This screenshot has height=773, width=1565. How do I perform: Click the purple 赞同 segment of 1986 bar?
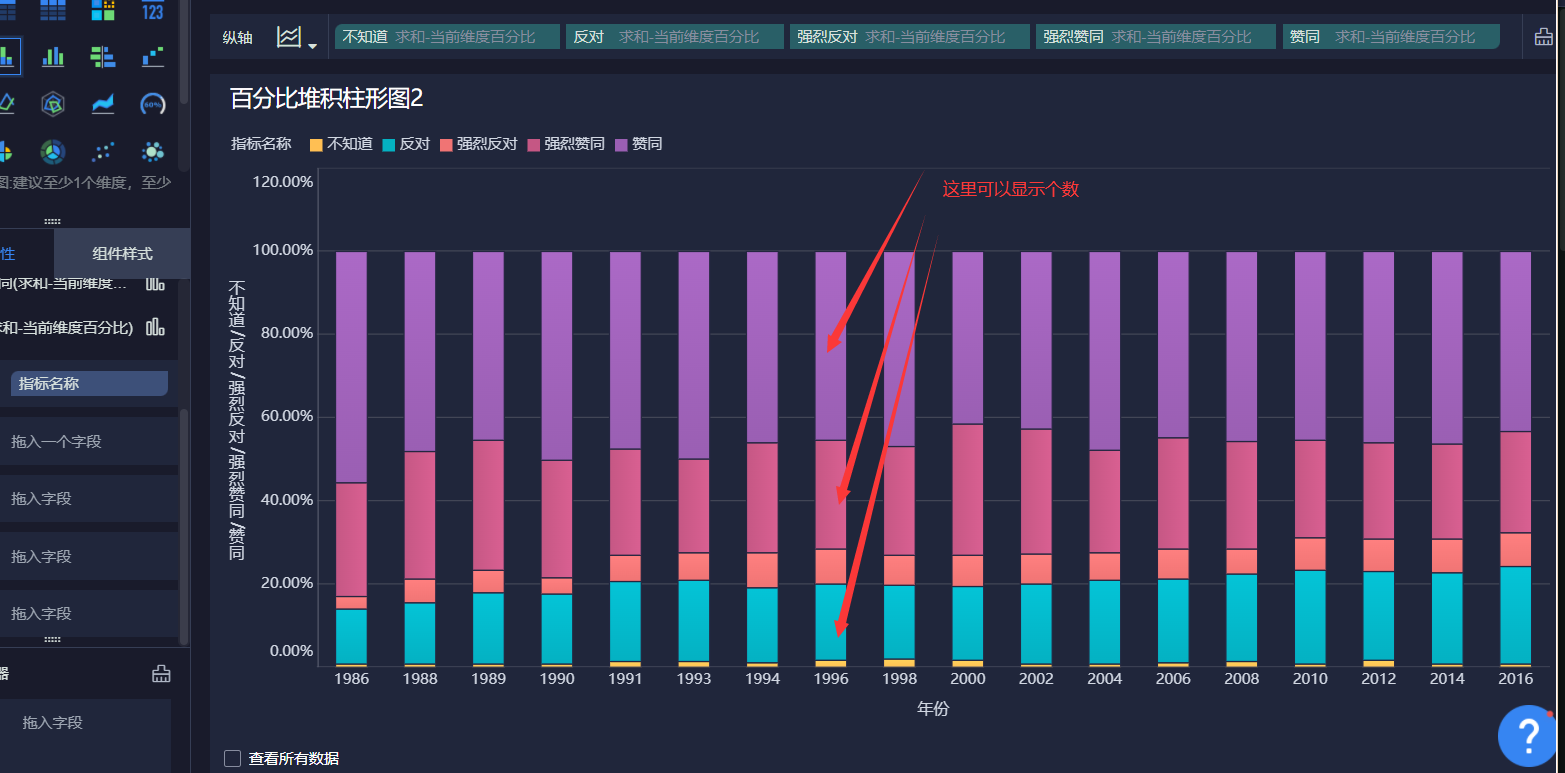point(352,367)
